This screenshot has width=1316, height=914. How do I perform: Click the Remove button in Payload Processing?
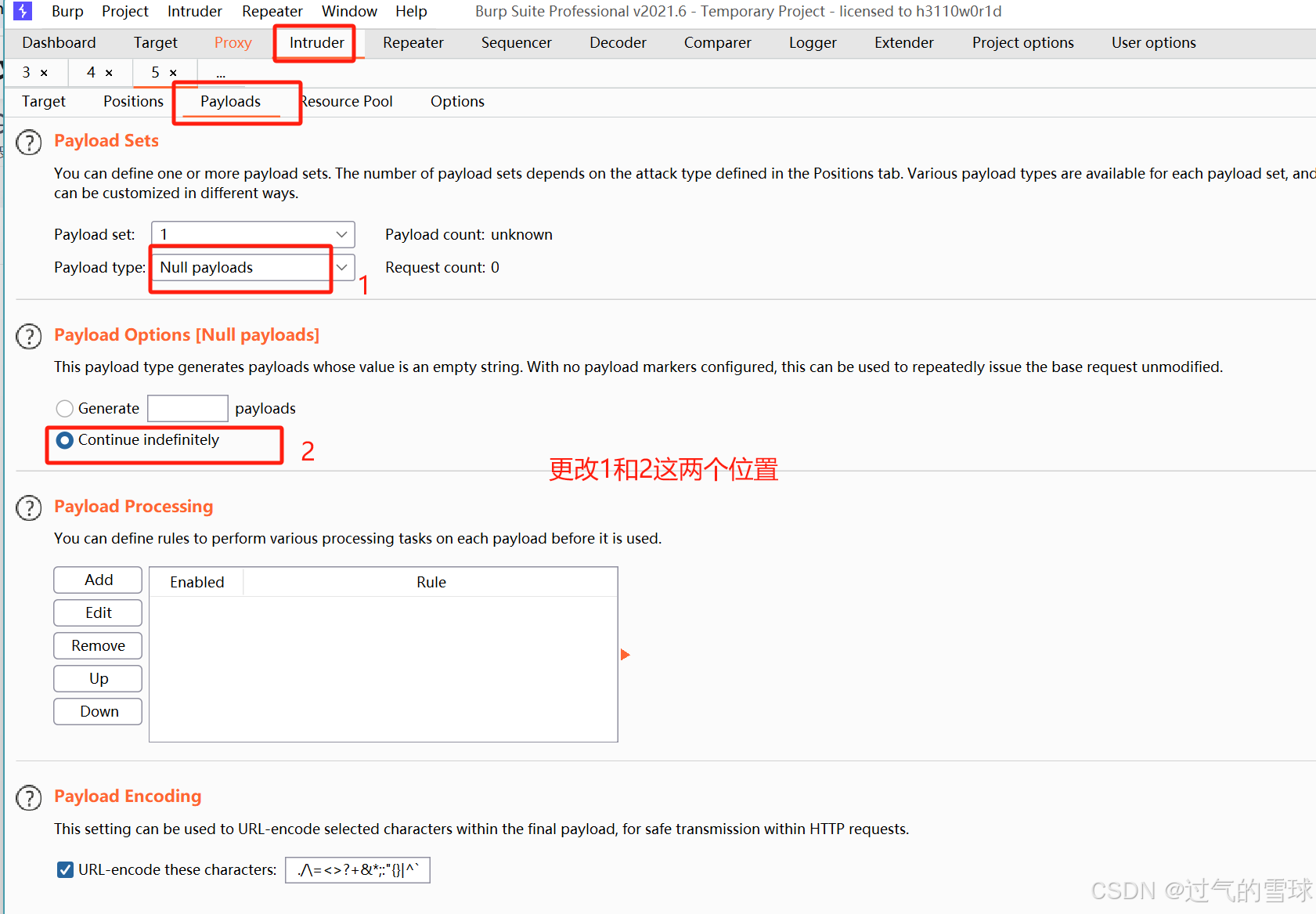click(97, 645)
